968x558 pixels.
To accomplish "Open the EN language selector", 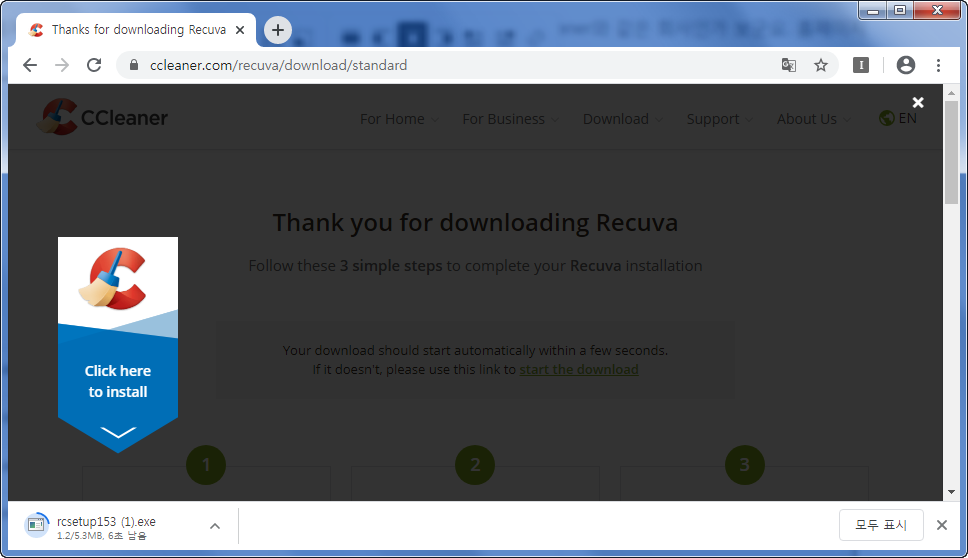I will pyautogui.click(x=898, y=118).
